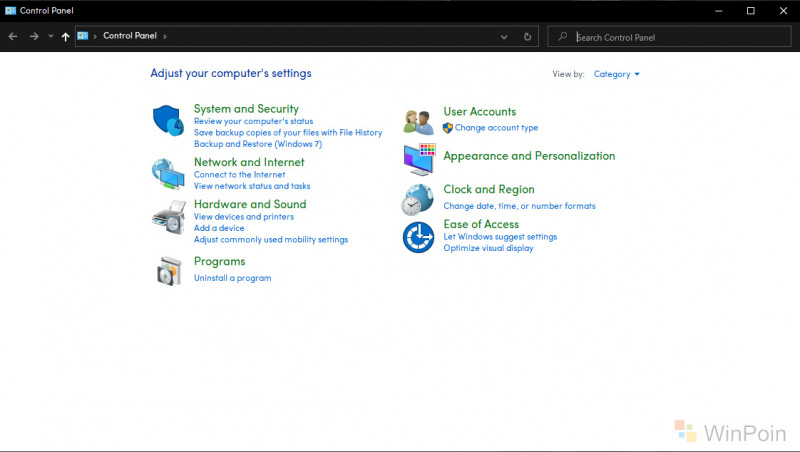Viewport: 800px width, 452px height.
Task: Open the Clock and Region heading
Action: click(x=489, y=190)
